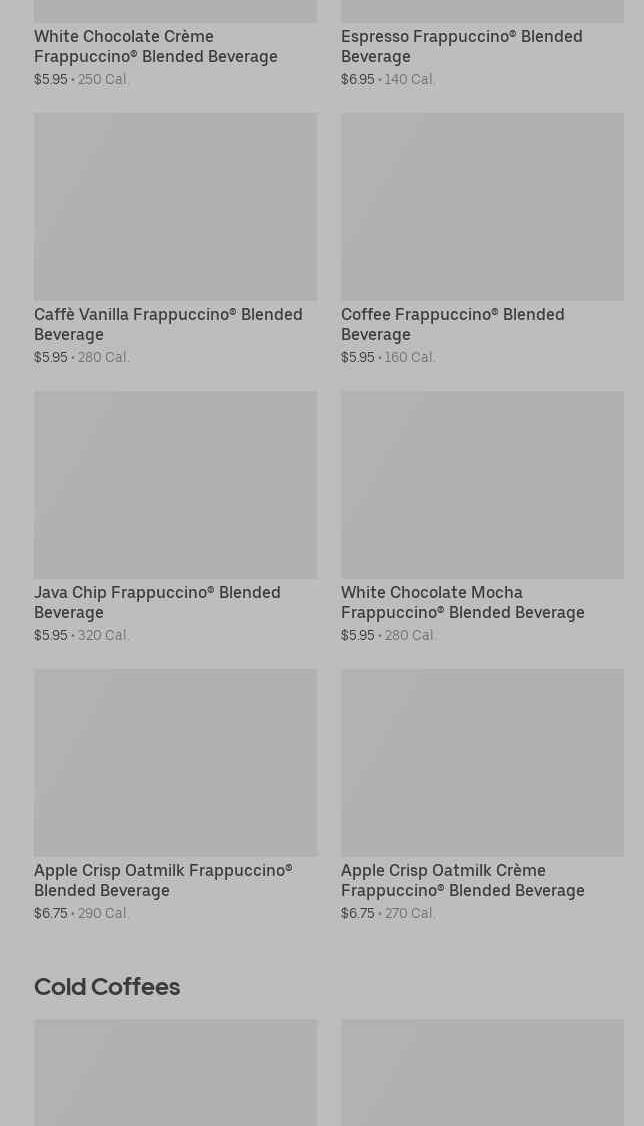Open the White Chocolate Mocha Frappuccino title
The width and height of the screenshot is (644, 1126).
pyautogui.click(x=462, y=602)
